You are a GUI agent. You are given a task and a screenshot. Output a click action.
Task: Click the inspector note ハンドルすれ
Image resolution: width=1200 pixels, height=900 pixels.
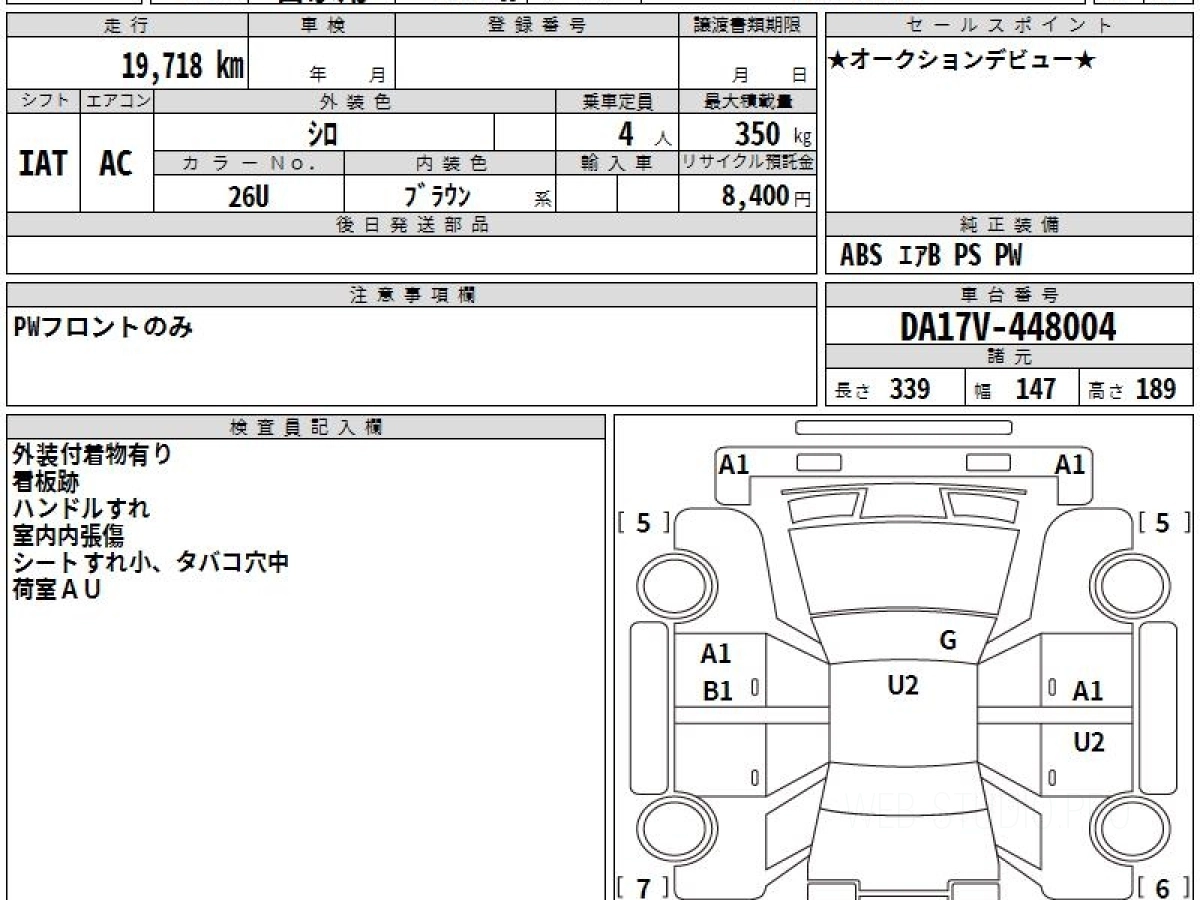[x=81, y=508]
